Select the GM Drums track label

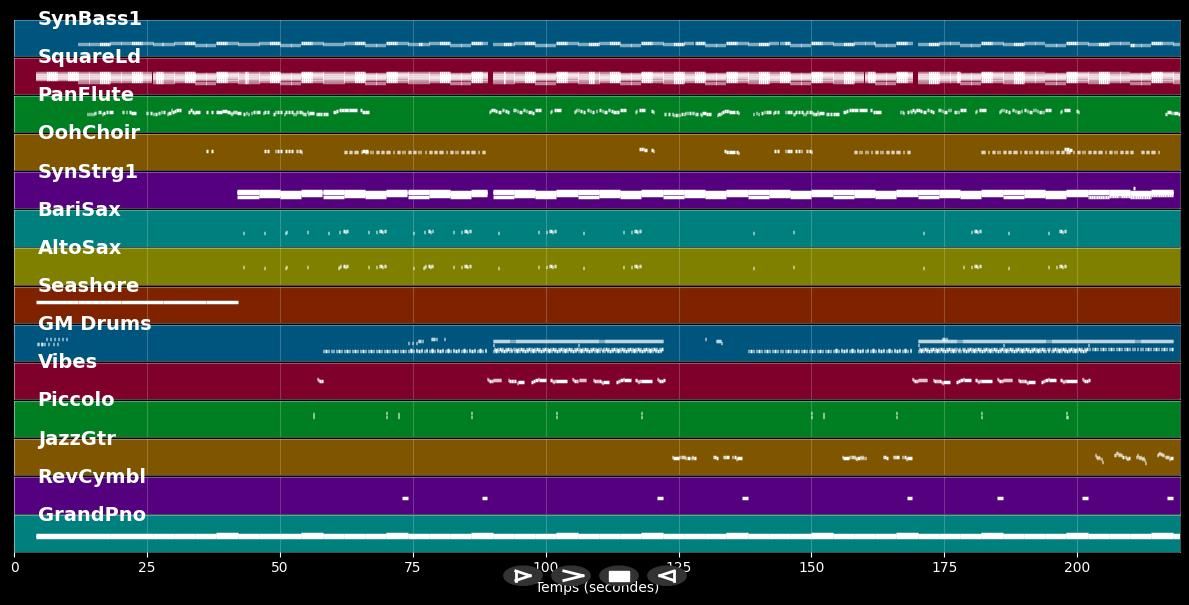click(94, 324)
